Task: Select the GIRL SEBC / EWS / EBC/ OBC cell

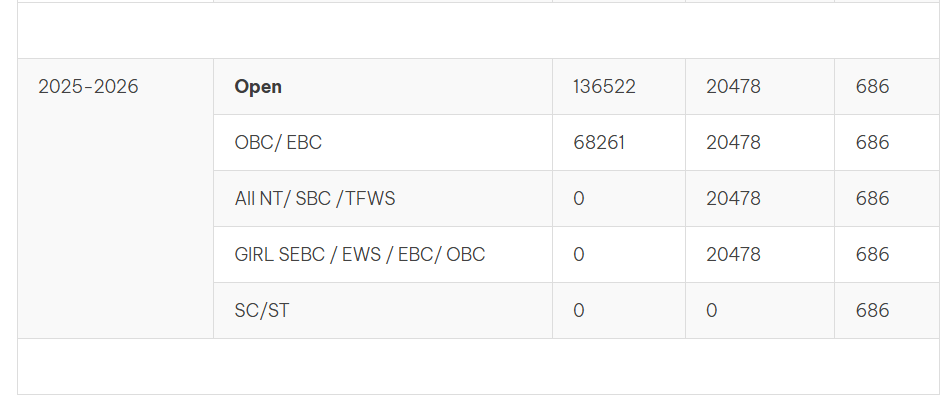Action: click(x=359, y=255)
